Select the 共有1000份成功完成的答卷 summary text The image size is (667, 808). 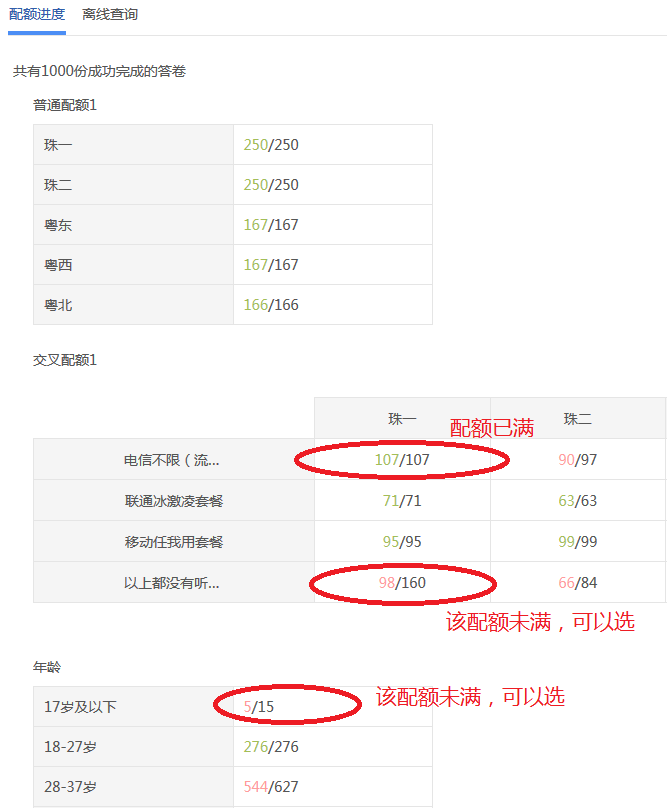click(x=99, y=71)
